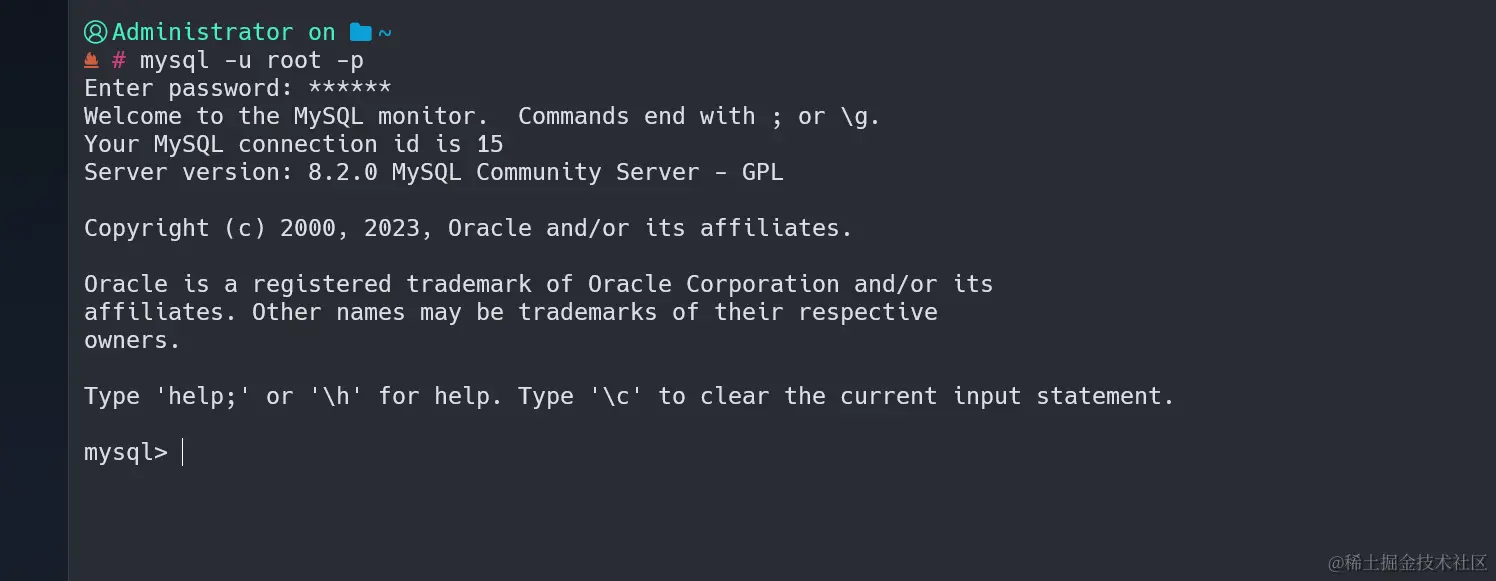Click the user avatar icon before Administrator
The image size is (1496, 581).
pos(95,32)
